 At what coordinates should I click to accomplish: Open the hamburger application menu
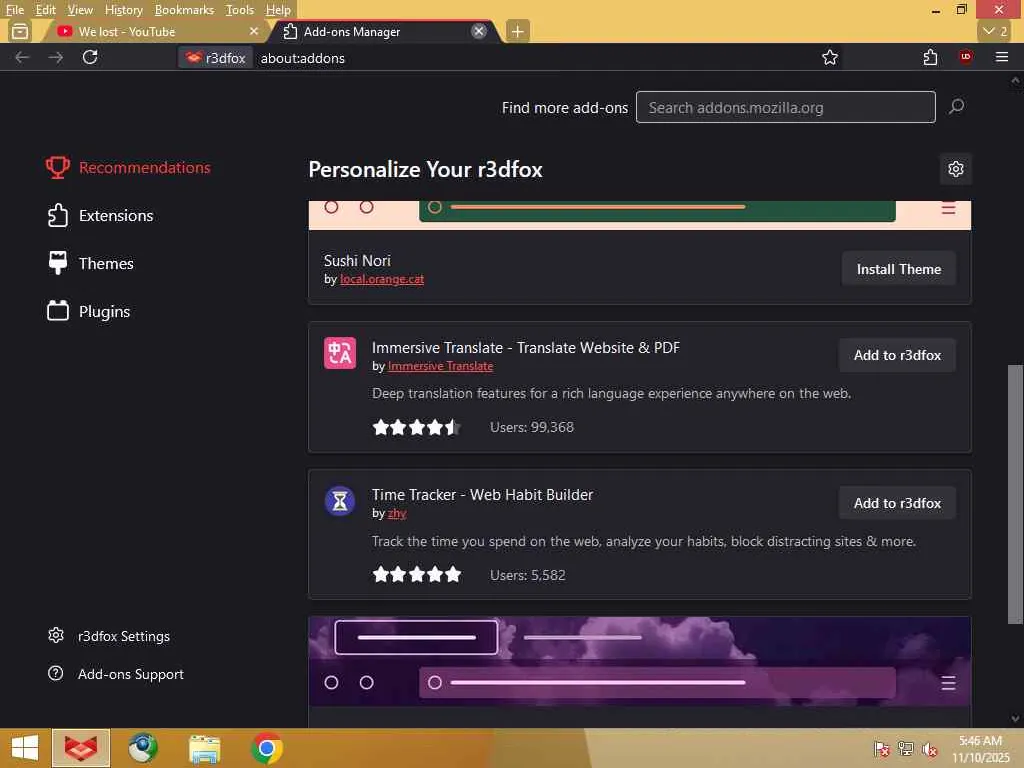(x=1002, y=57)
